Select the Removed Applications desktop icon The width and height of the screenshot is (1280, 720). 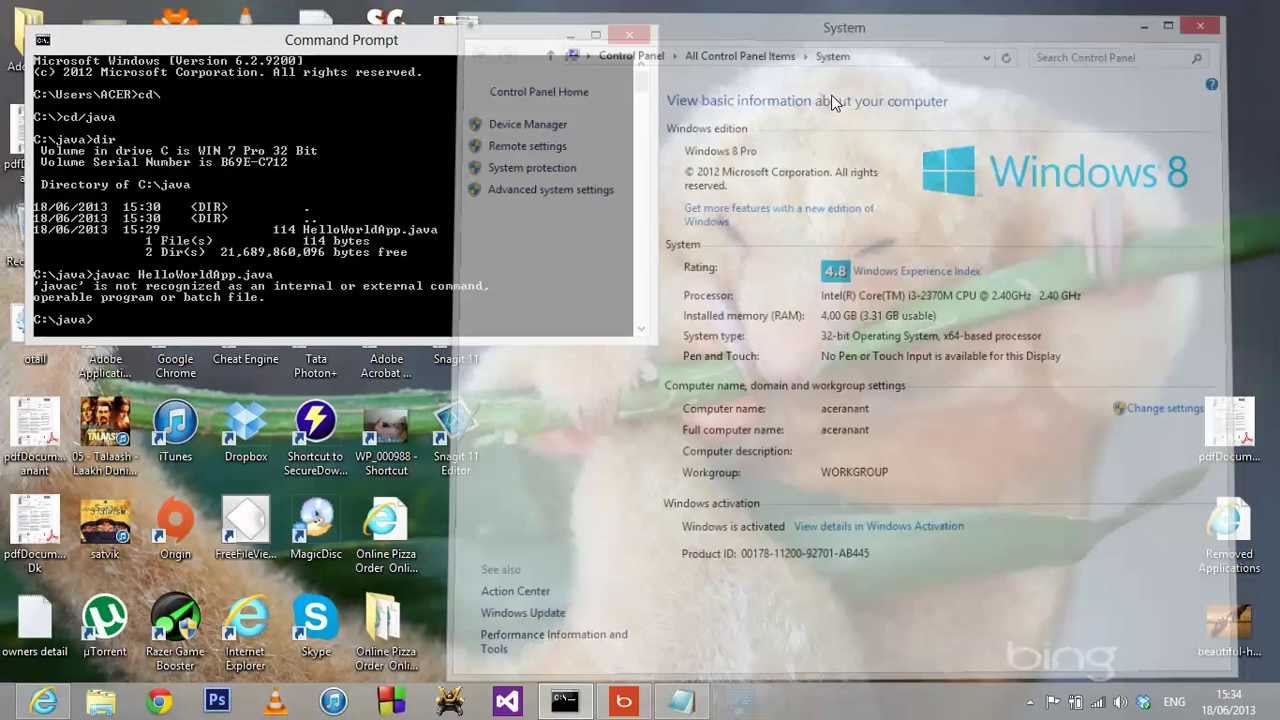coord(1229,535)
